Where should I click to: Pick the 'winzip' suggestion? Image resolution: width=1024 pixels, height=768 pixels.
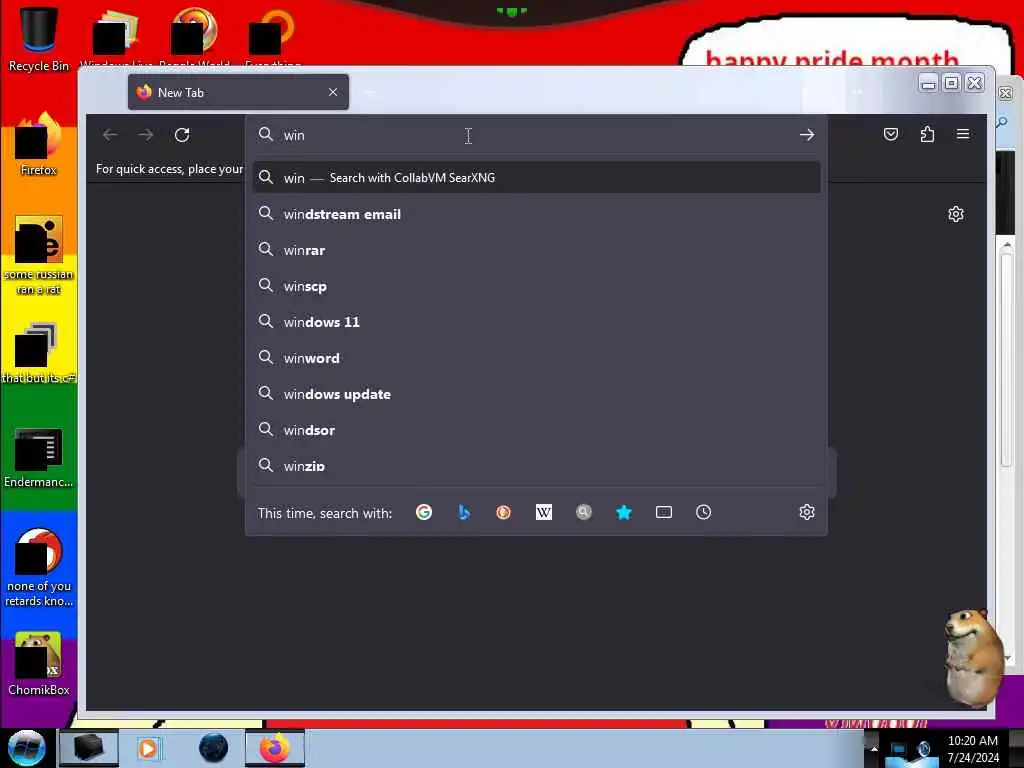click(536, 466)
